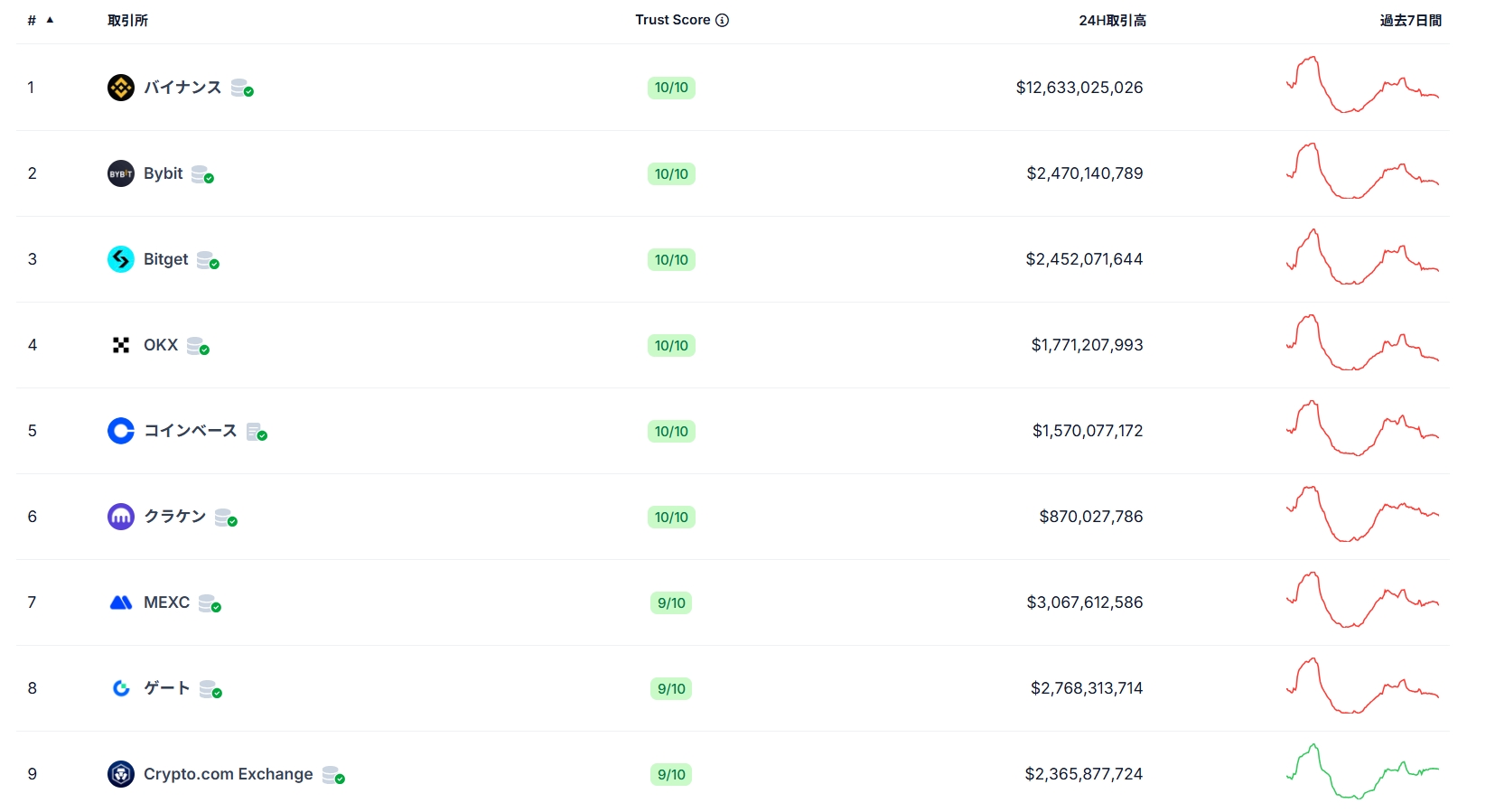Click the Coinbase blue logo icon

[x=120, y=431]
